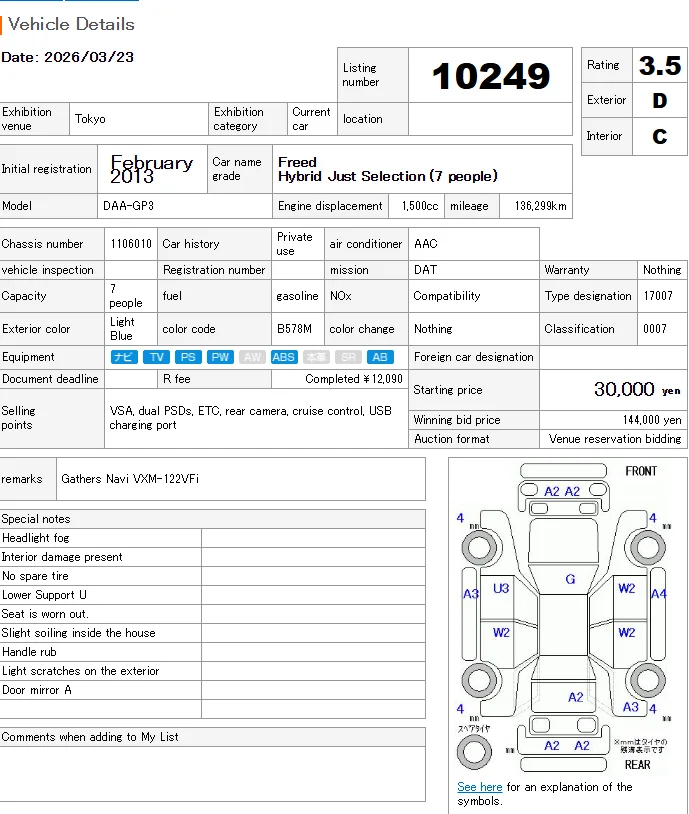
Task: Click the starting price 30,000 yen
Action: [637, 389]
